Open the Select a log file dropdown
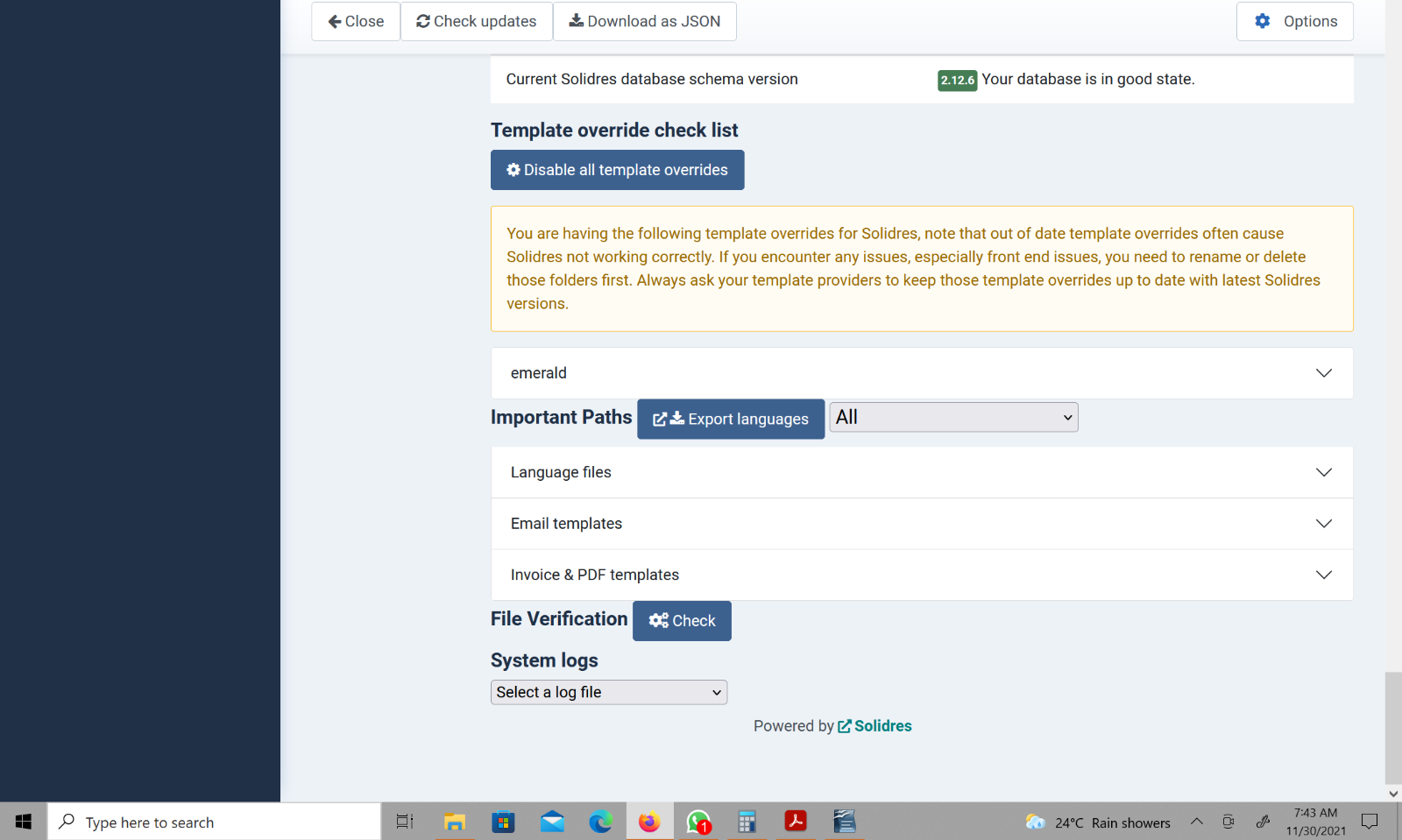This screenshot has width=1402, height=840. (609, 692)
